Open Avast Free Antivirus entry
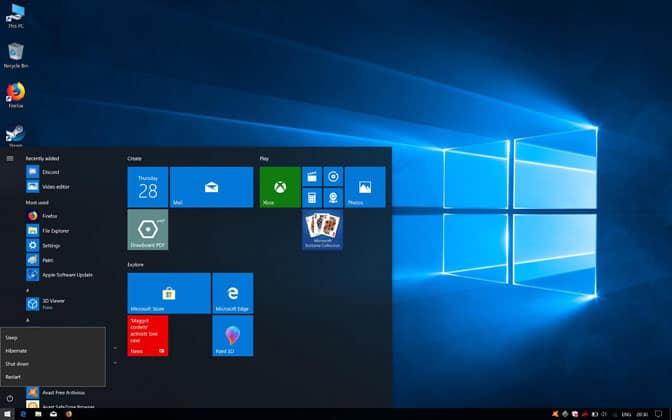This screenshot has height=420, width=672. pyautogui.click(x=64, y=392)
